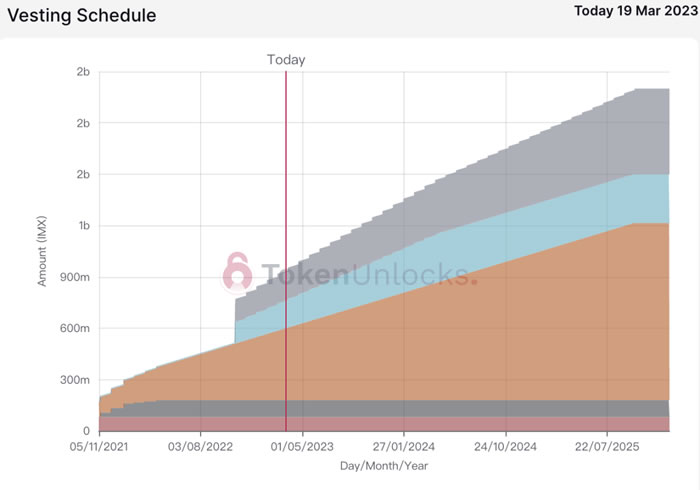The height and width of the screenshot is (490, 700).
Task: Click the Day/Month/Year x-axis title
Action: click(x=384, y=466)
